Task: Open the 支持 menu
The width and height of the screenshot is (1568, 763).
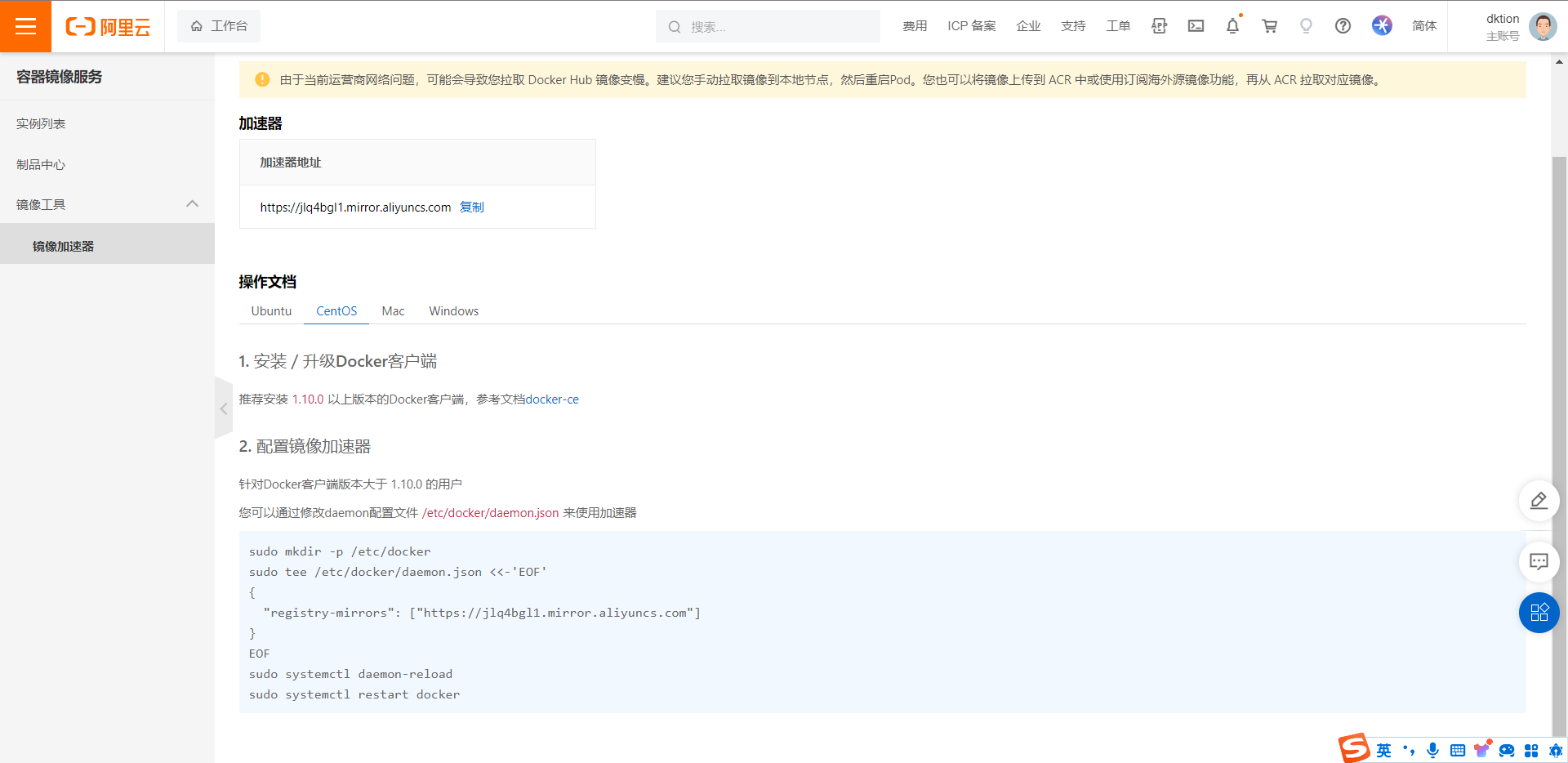Action: coord(1073,26)
